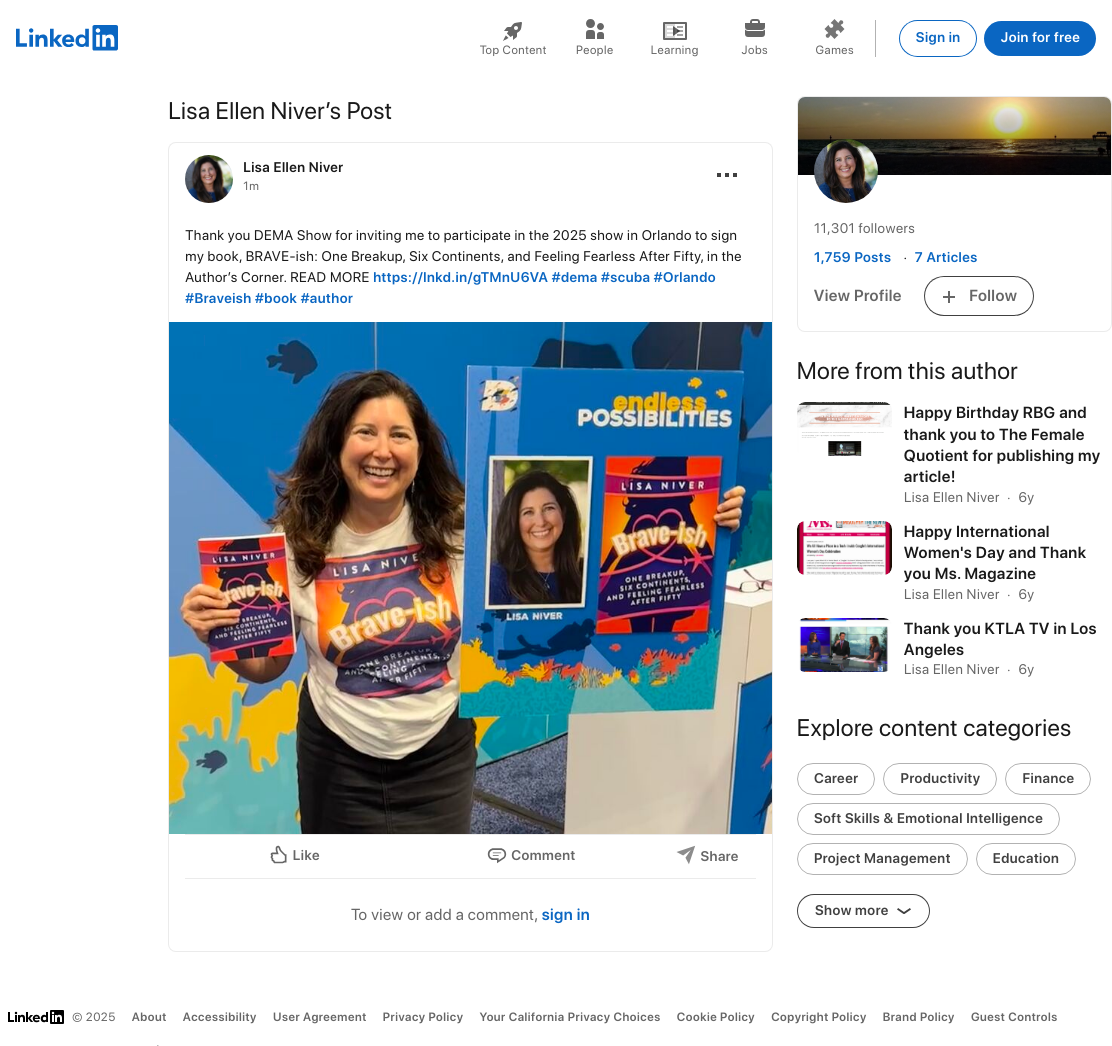Click the Sign in button
1112x1046 pixels.
pos(938,38)
